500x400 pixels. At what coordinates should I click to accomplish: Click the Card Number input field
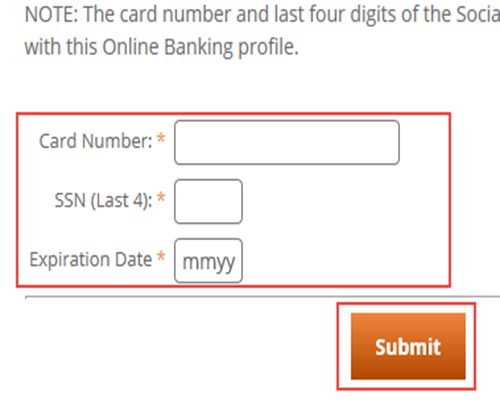click(x=287, y=142)
